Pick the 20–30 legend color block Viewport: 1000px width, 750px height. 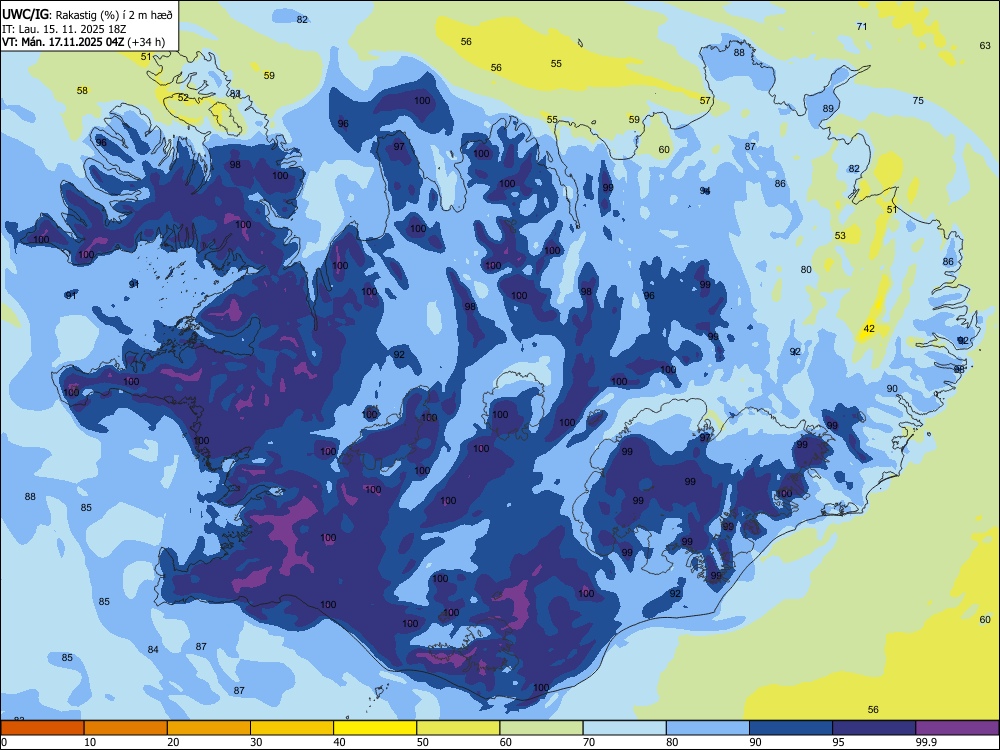[209, 728]
